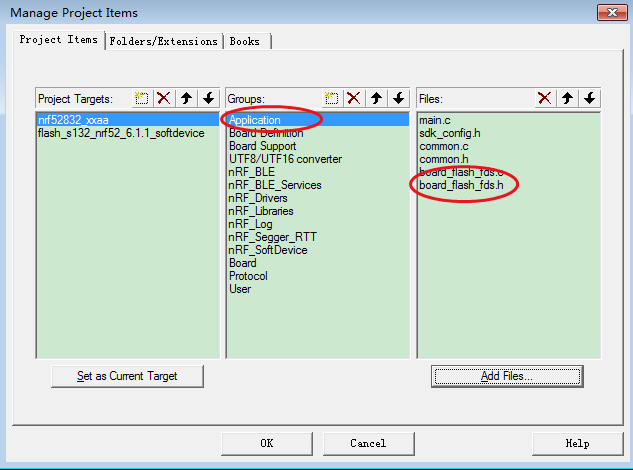Move project target down
This screenshot has height=470, width=633.
coord(208,98)
